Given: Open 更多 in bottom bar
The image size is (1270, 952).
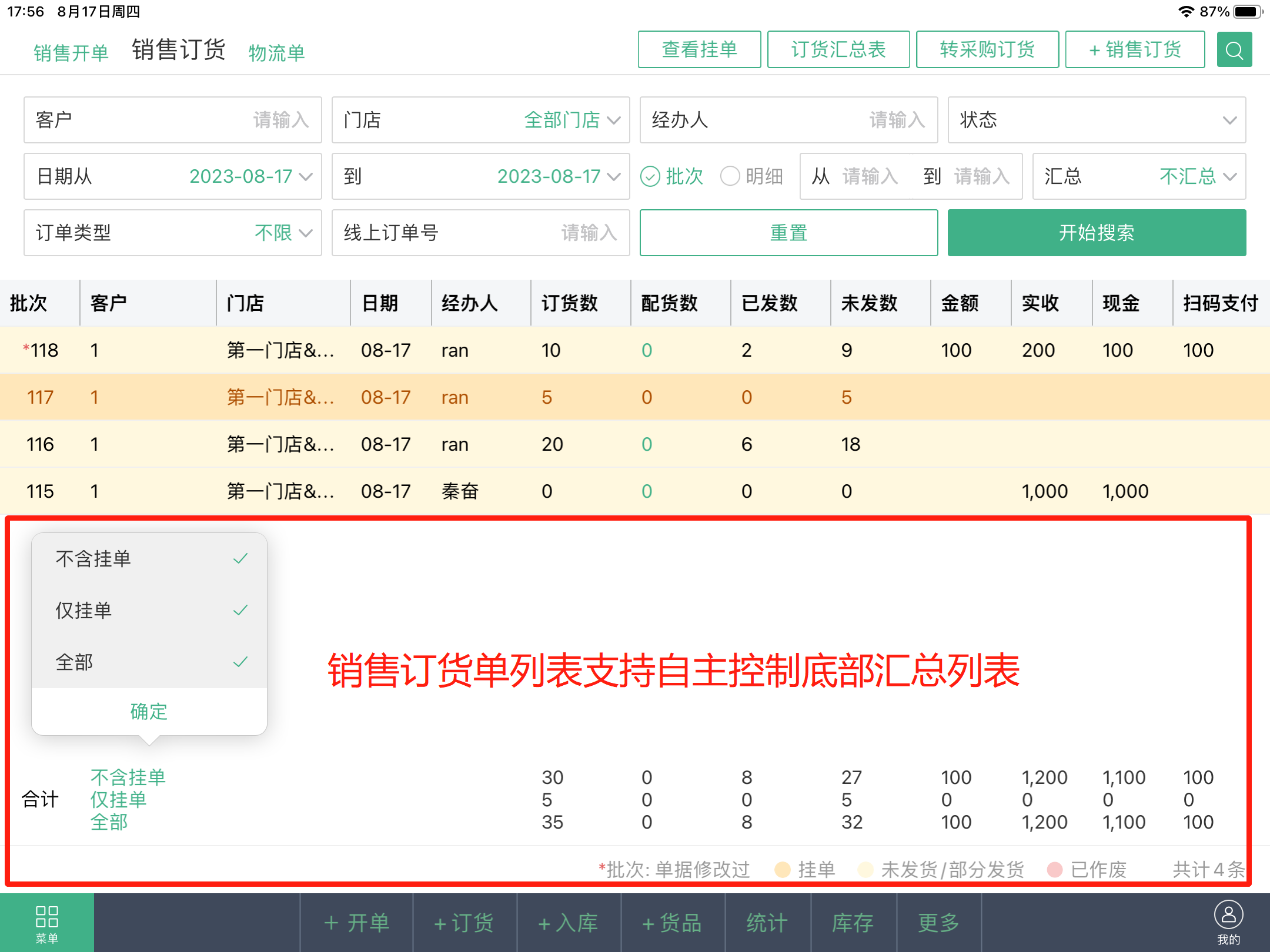Looking at the screenshot, I should pyautogui.click(x=939, y=923).
